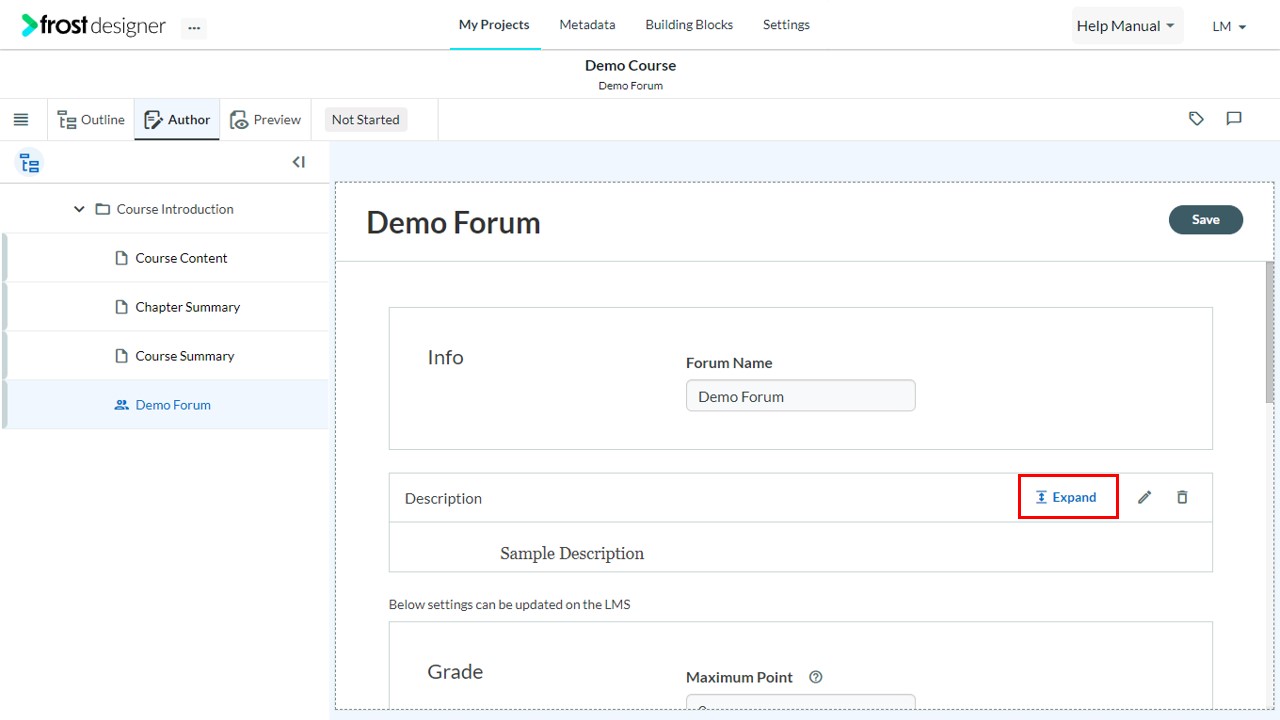Click the Forum Name input field
Viewport: 1280px width, 720px height.
point(800,396)
